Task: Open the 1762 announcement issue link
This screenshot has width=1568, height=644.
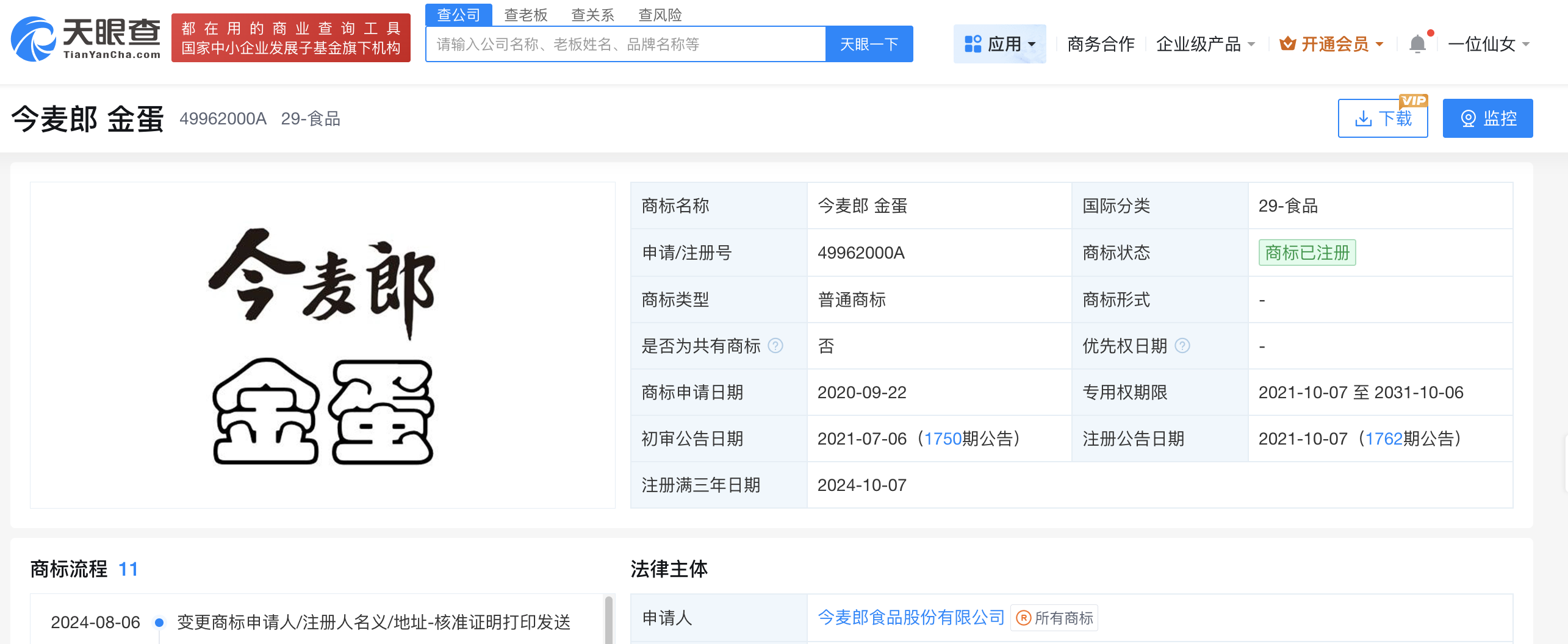Action: pos(1384,438)
